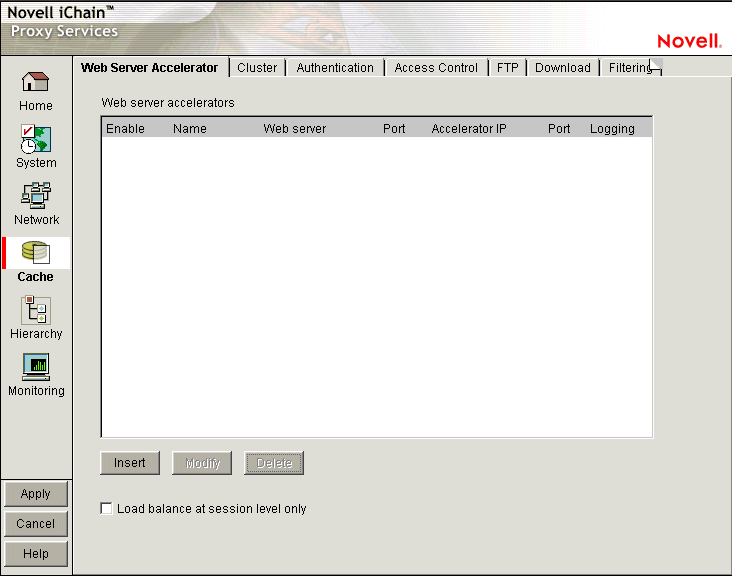This screenshot has height=576, width=732.
Task: Open the Network configuration icon
Action: click(35, 196)
